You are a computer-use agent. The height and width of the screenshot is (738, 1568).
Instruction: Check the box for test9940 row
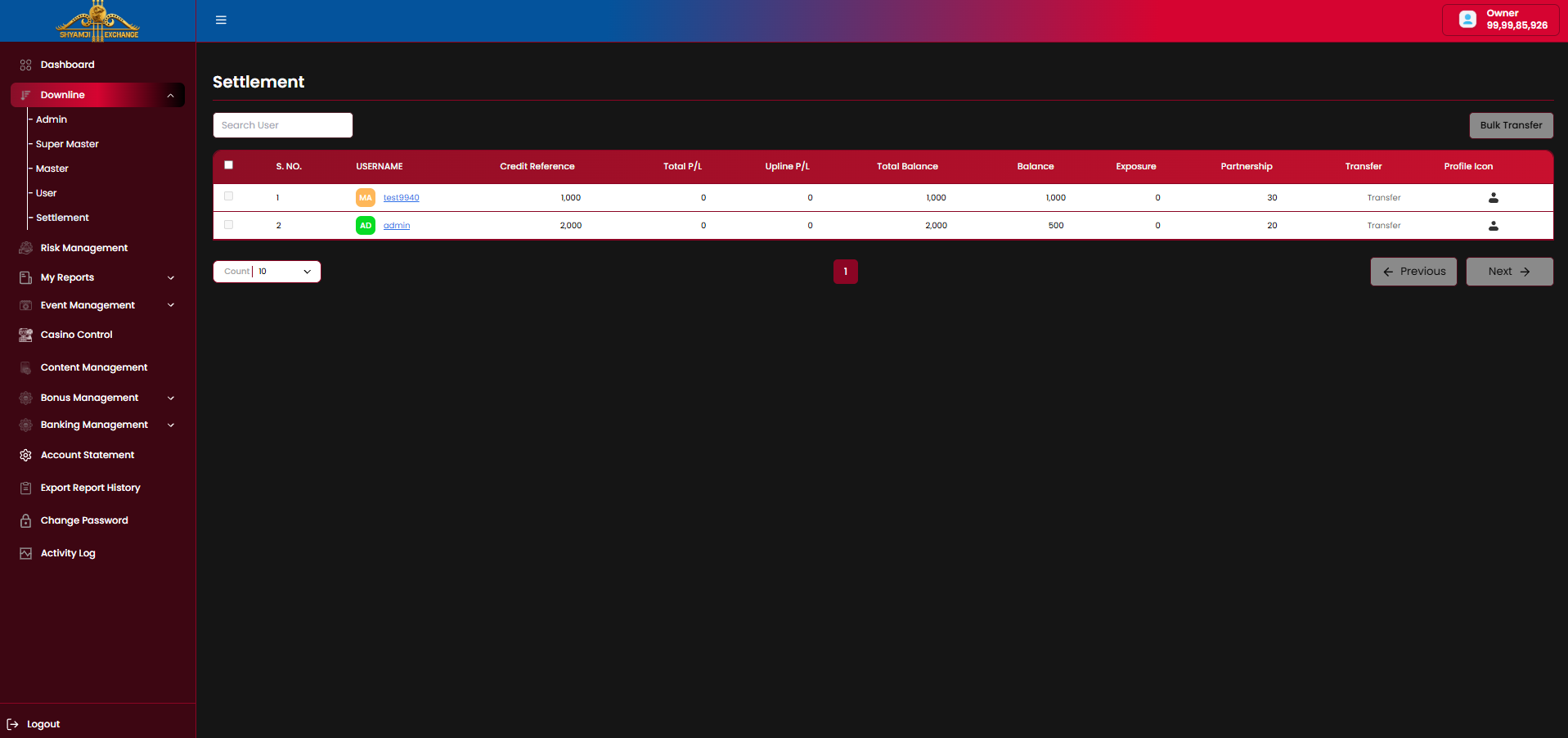[229, 196]
